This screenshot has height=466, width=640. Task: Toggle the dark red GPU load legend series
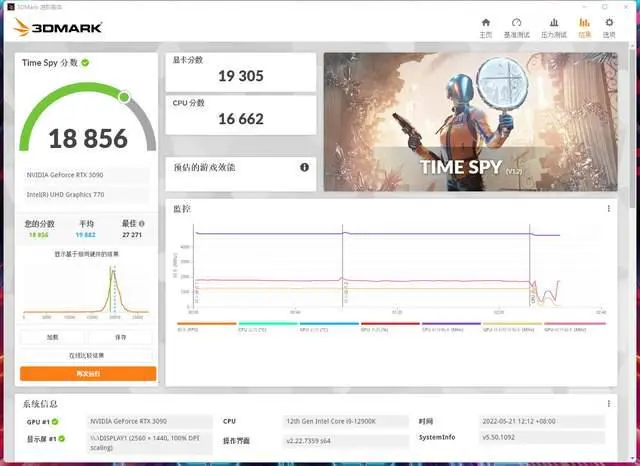coord(390,326)
